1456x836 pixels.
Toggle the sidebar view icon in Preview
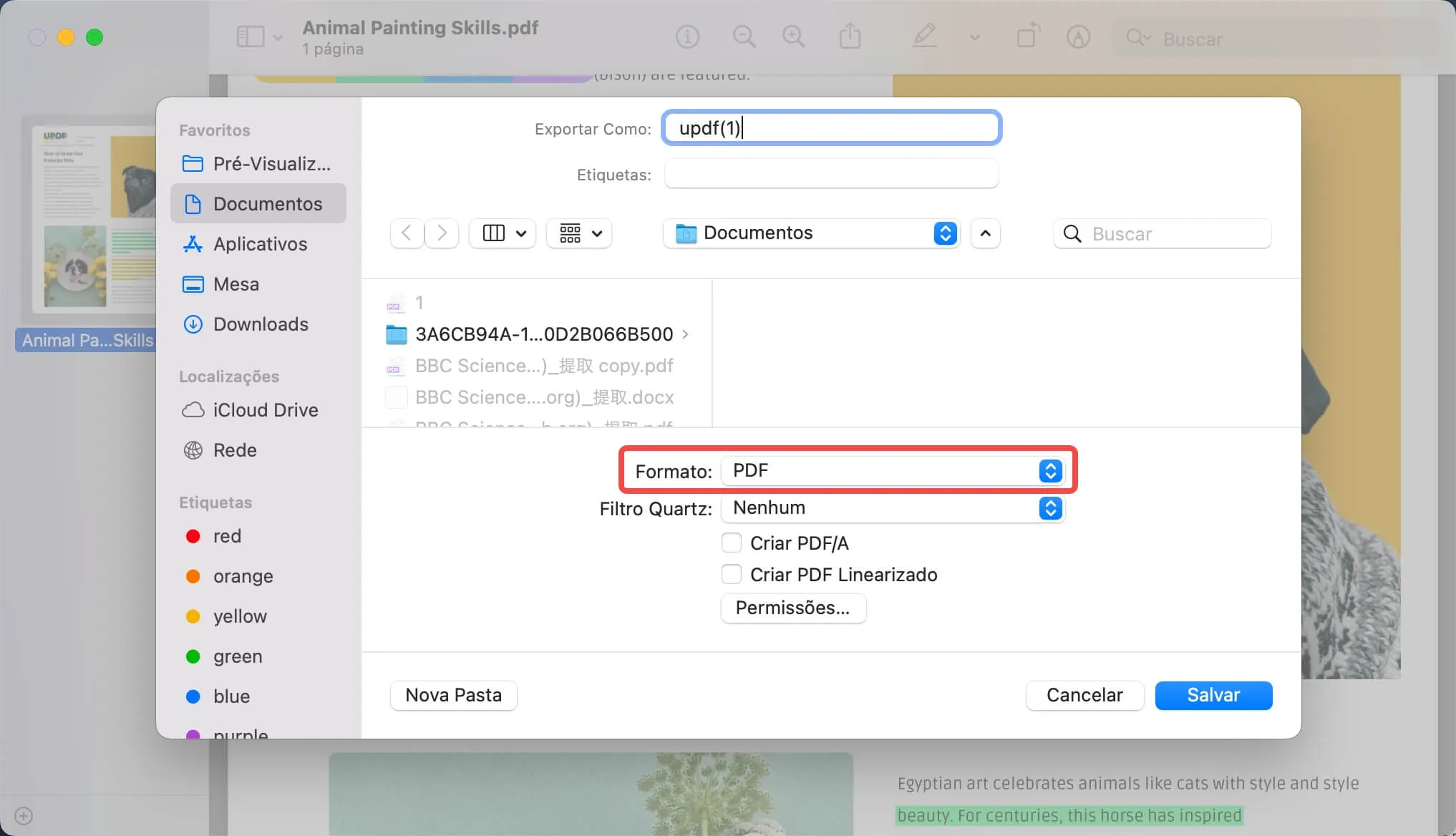[250, 36]
